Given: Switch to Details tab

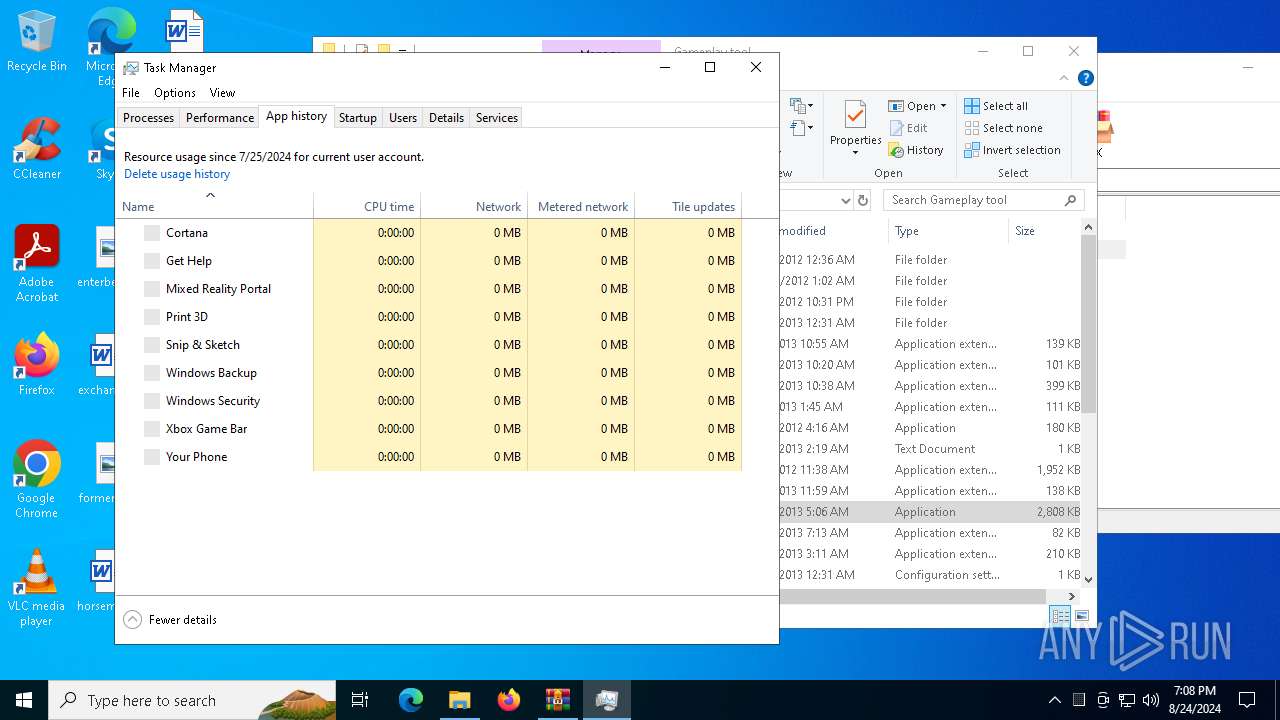Looking at the screenshot, I should click(x=446, y=118).
